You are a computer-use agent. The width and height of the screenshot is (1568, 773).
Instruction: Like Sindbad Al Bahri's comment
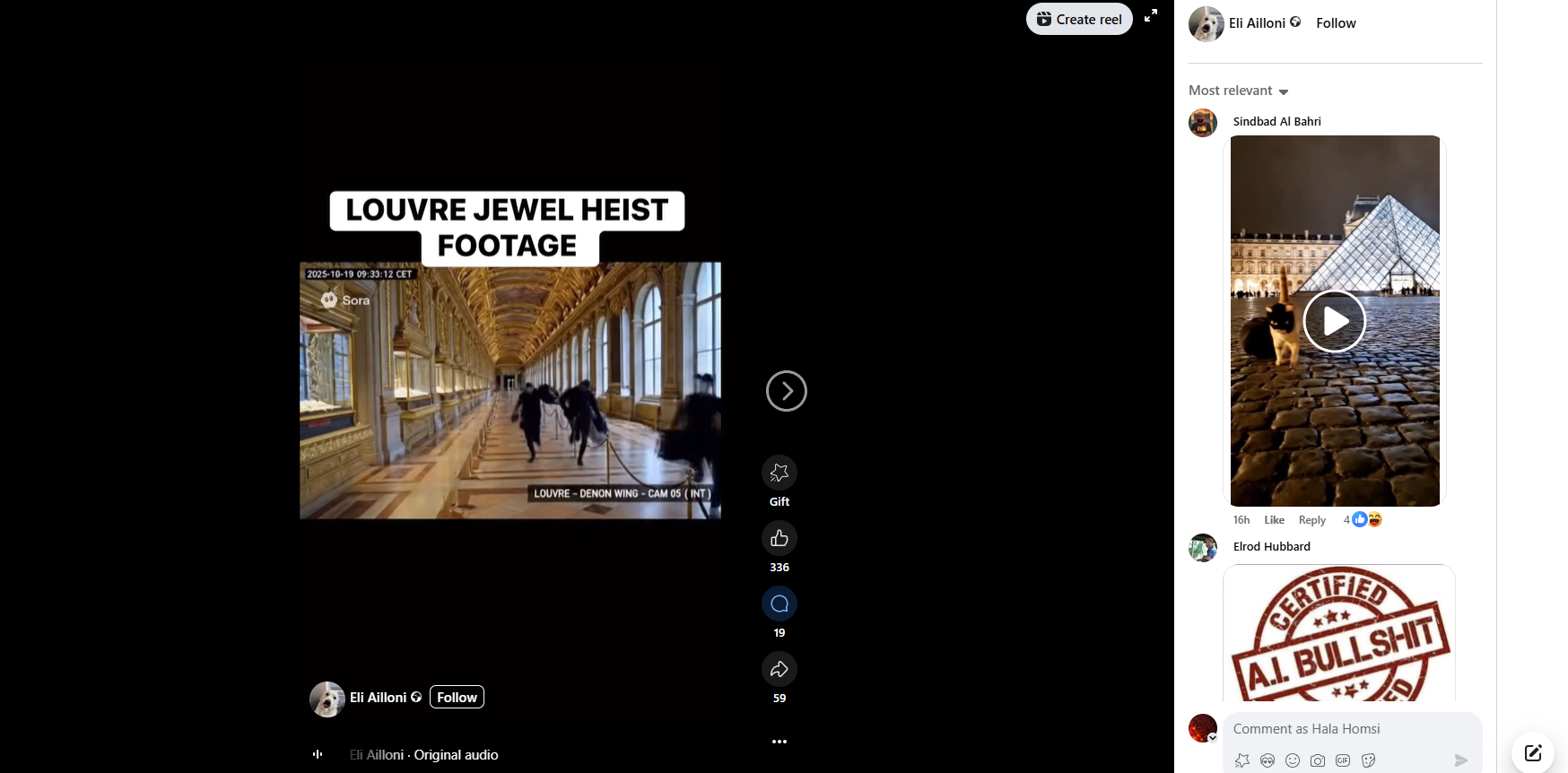(1274, 520)
